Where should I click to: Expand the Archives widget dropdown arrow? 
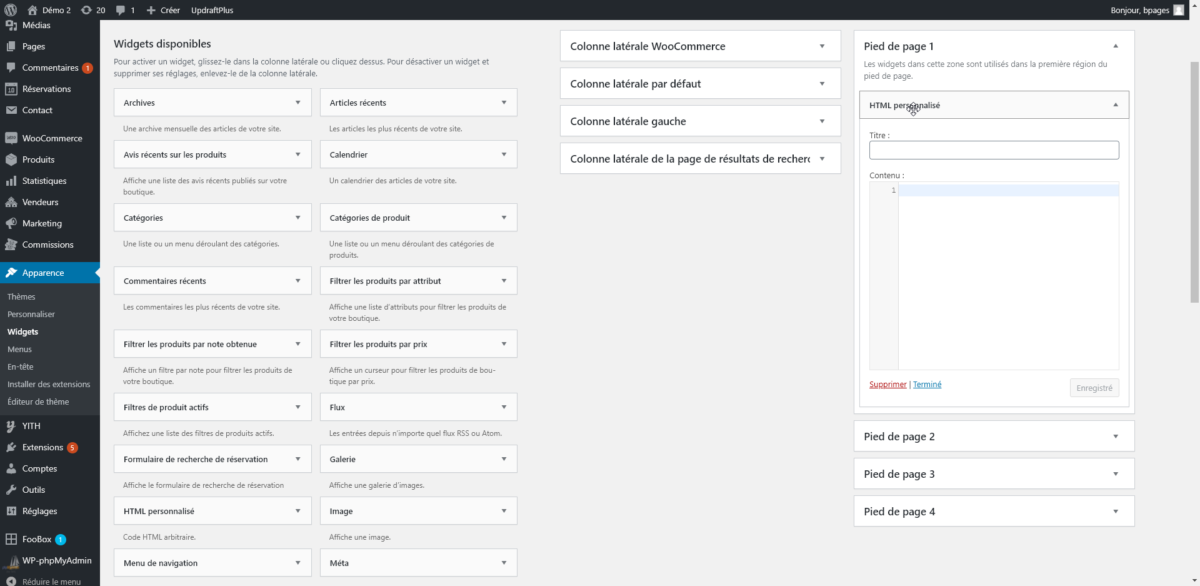(297, 103)
